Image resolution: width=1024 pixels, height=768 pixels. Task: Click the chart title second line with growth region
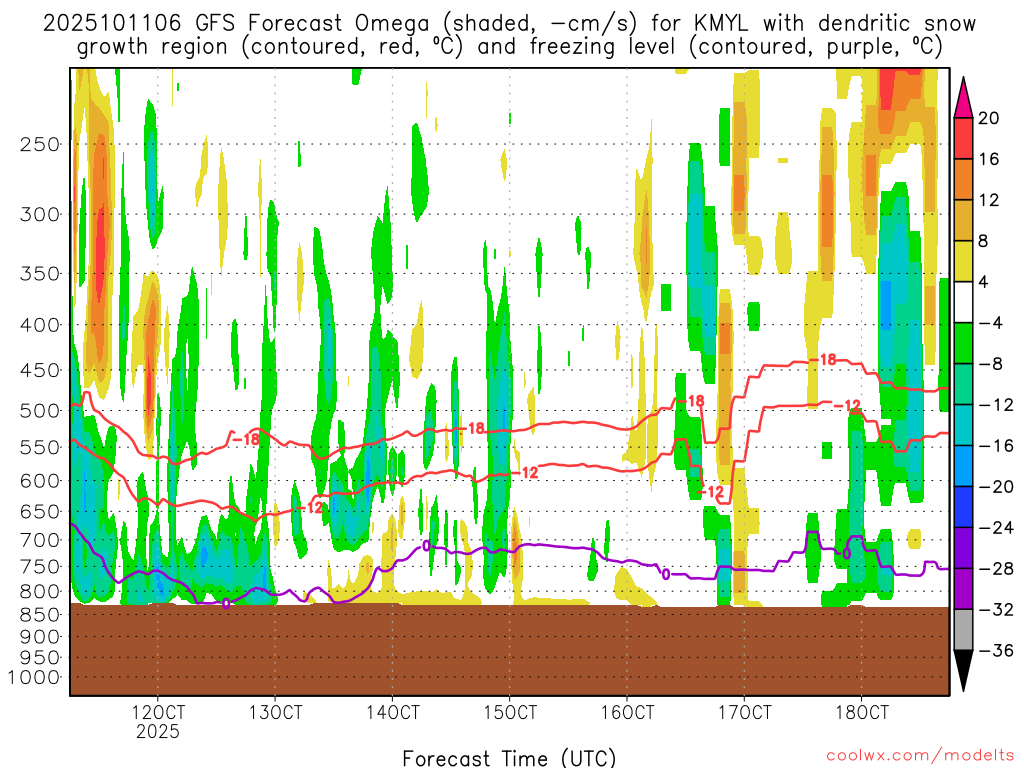(x=509, y=47)
